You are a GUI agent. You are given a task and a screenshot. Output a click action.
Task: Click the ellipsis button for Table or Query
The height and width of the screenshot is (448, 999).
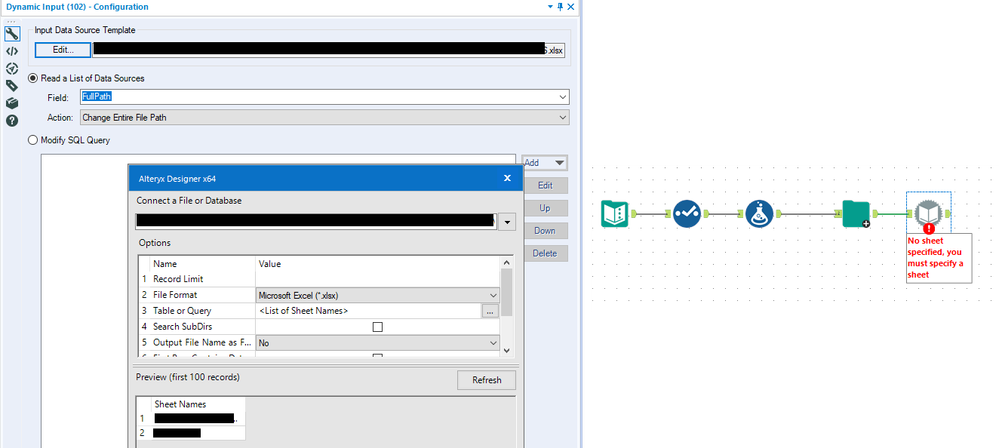[490, 311]
